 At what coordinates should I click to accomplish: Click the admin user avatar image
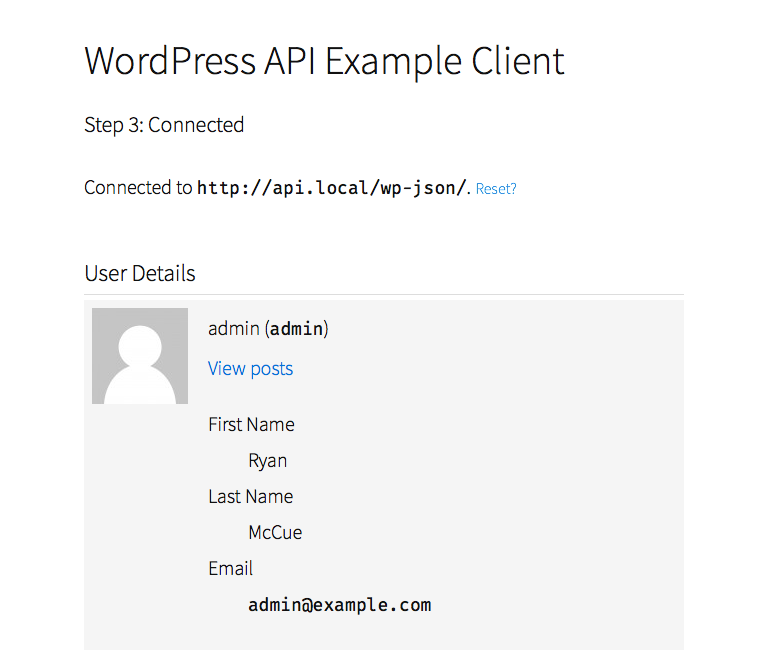[140, 356]
